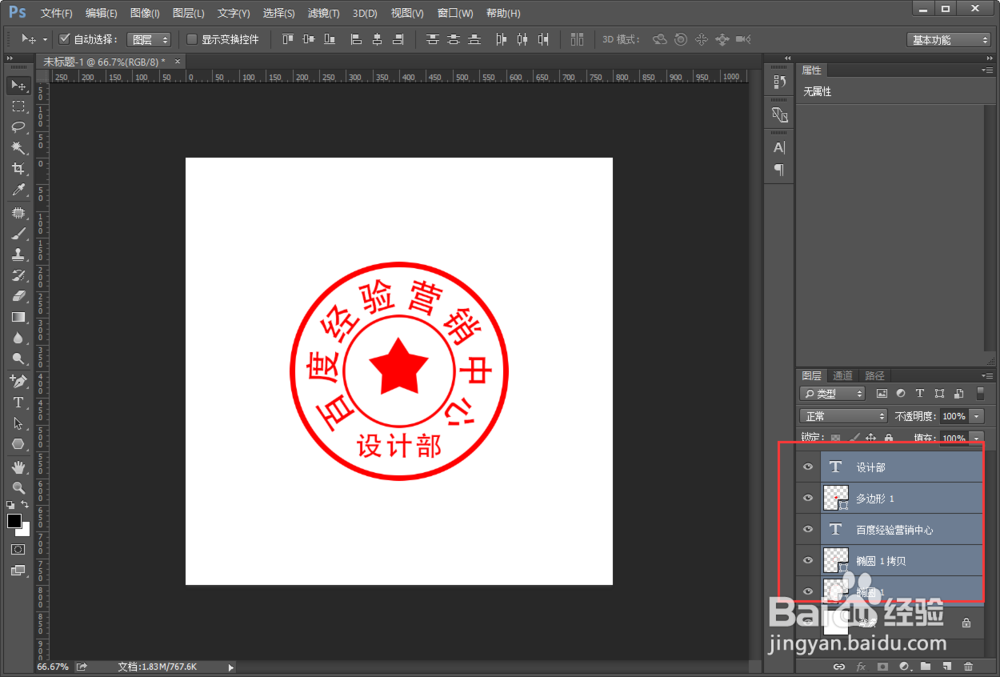Toggle the 自动选择 checkbox

64,39
